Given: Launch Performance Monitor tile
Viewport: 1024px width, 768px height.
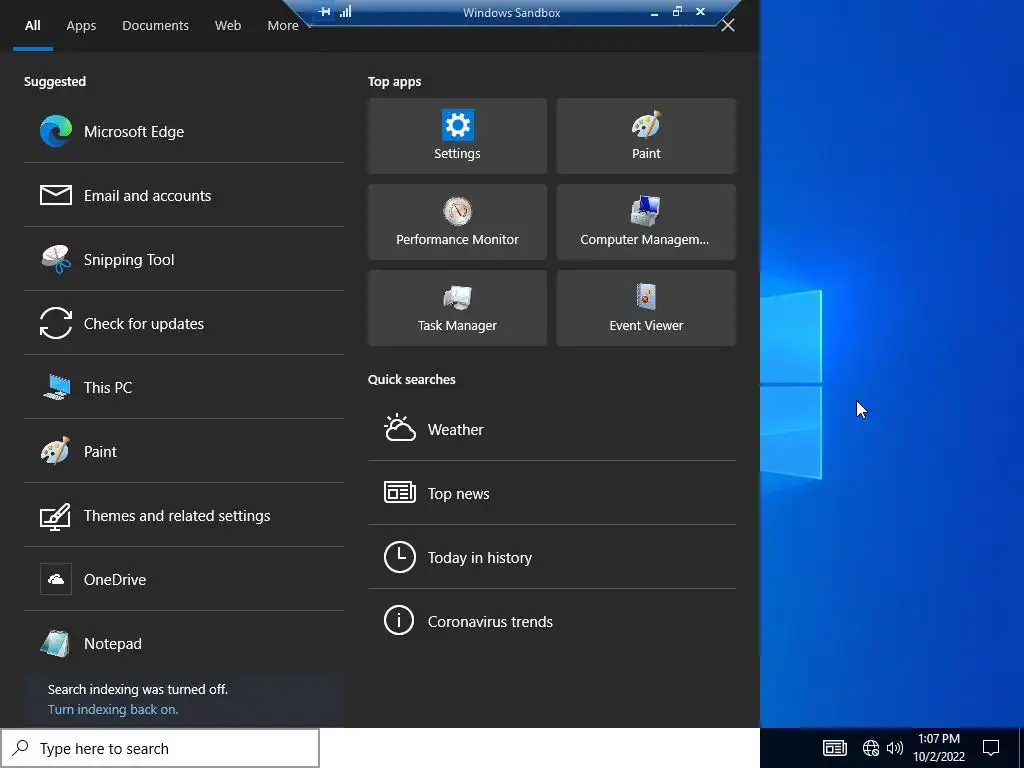Looking at the screenshot, I should pos(457,222).
